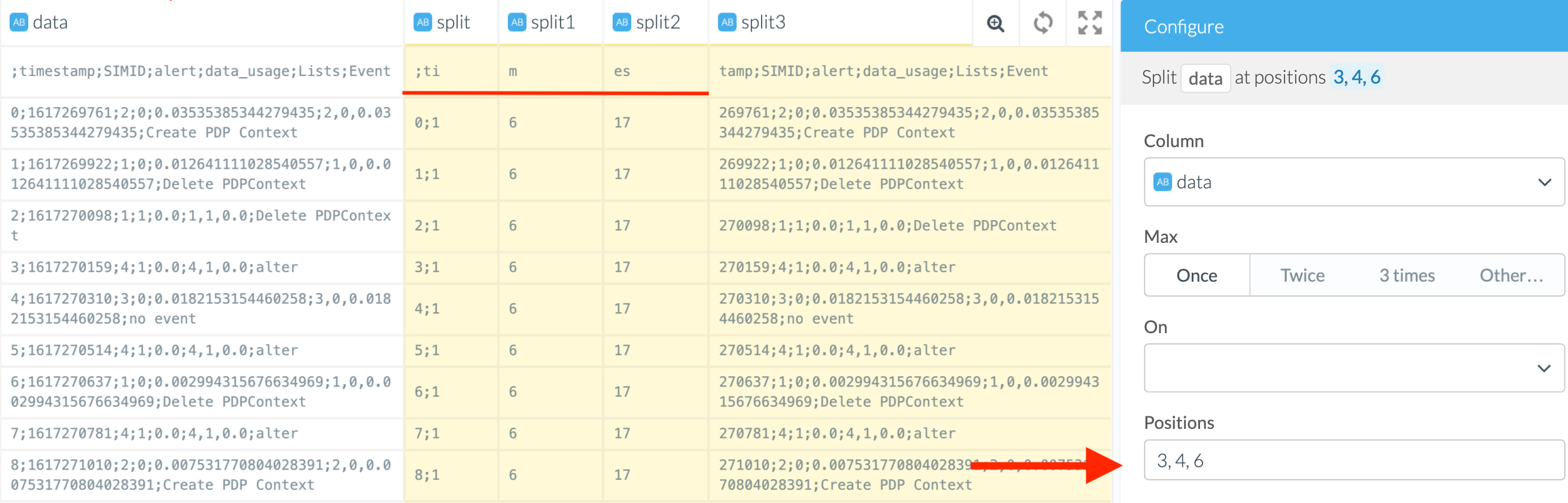Viewport: 1568px width, 503px height.
Task: Click the Column dropdown chevron arrow
Action: click(x=1544, y=182)
